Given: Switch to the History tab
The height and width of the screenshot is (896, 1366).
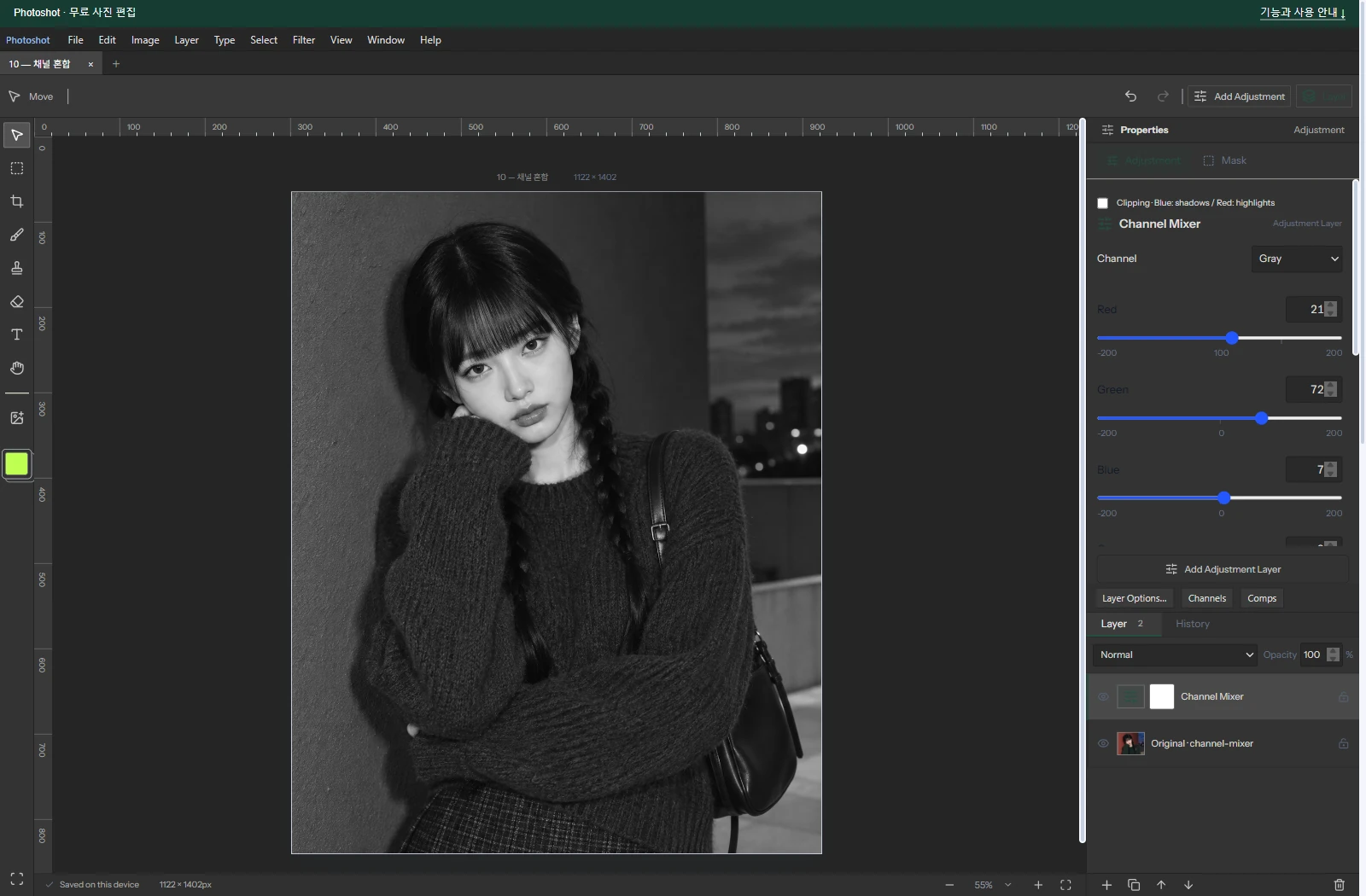Looking at the screenshot, I should click(1193, 624).
